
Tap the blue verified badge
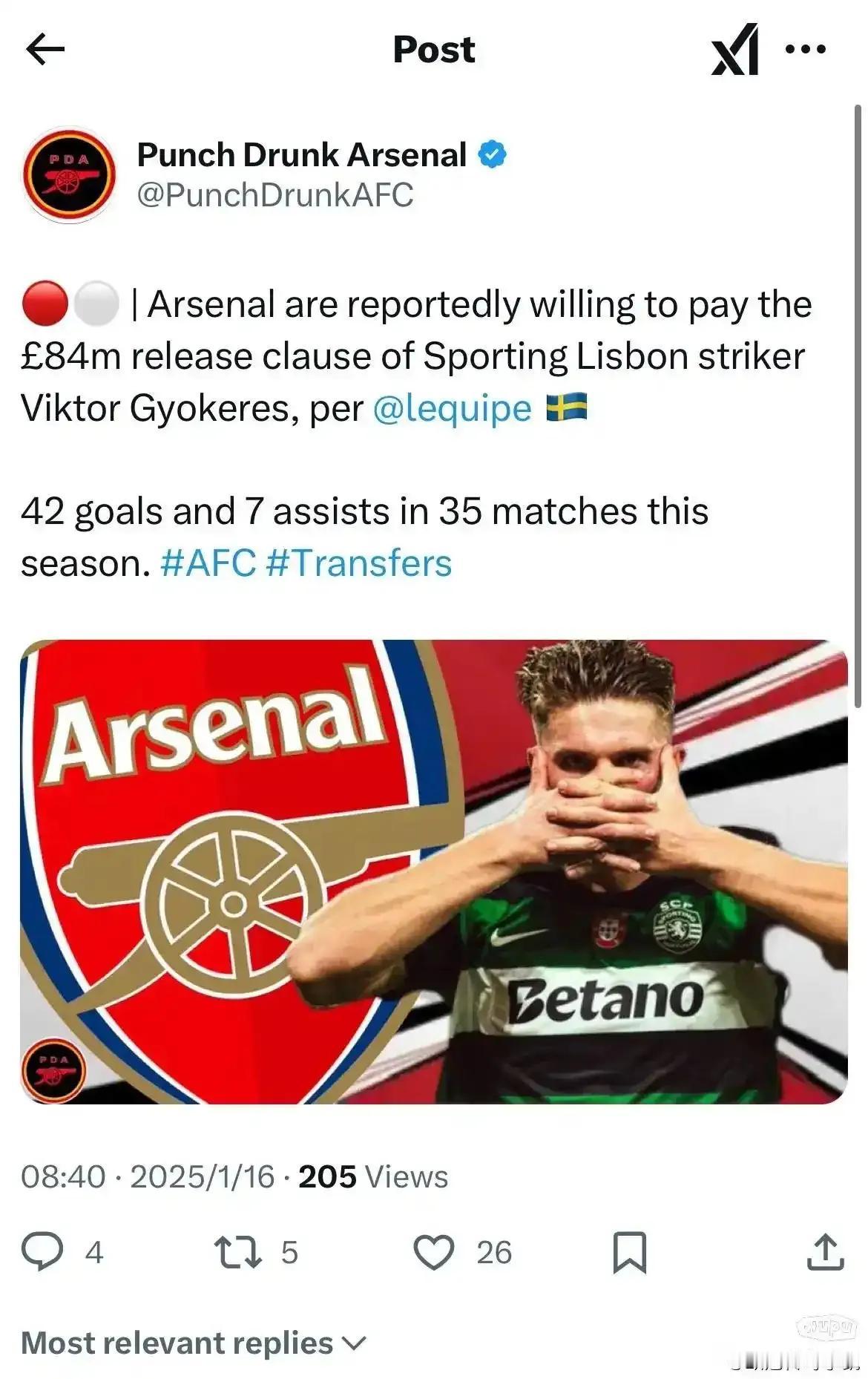(x=491, y=154)
